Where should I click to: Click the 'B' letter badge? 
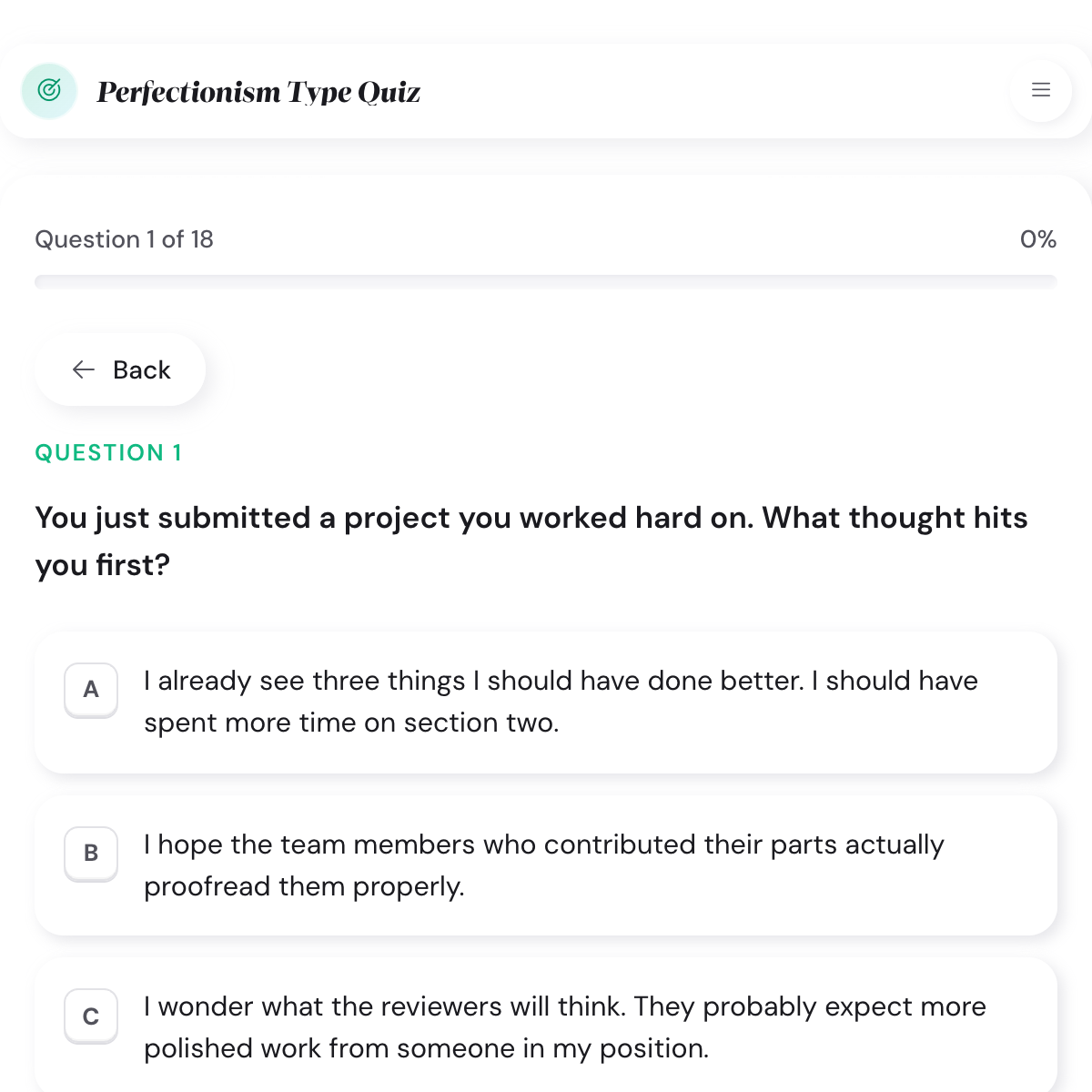(x=90, y=854)
